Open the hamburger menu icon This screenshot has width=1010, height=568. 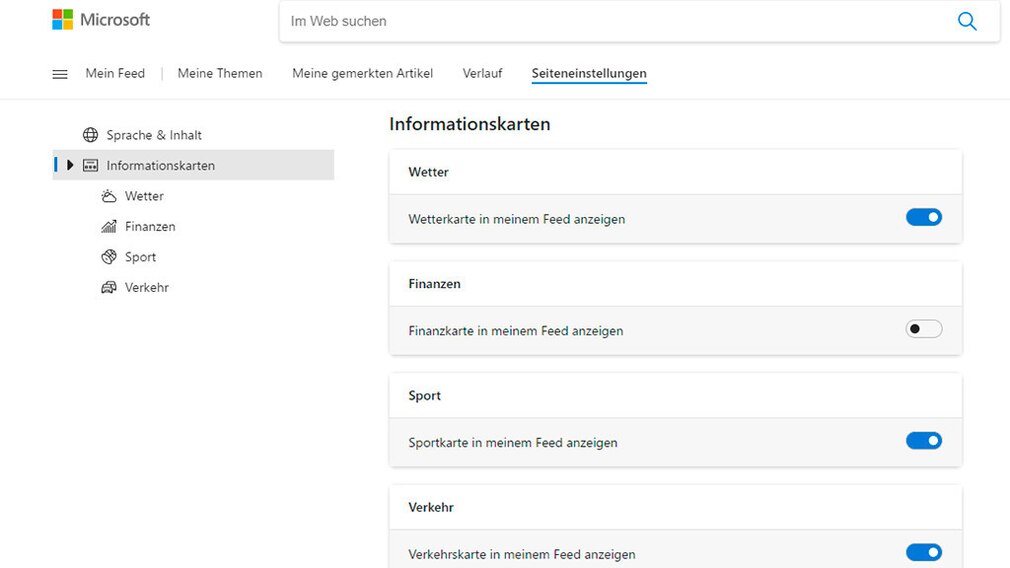(x=60, y=74)
